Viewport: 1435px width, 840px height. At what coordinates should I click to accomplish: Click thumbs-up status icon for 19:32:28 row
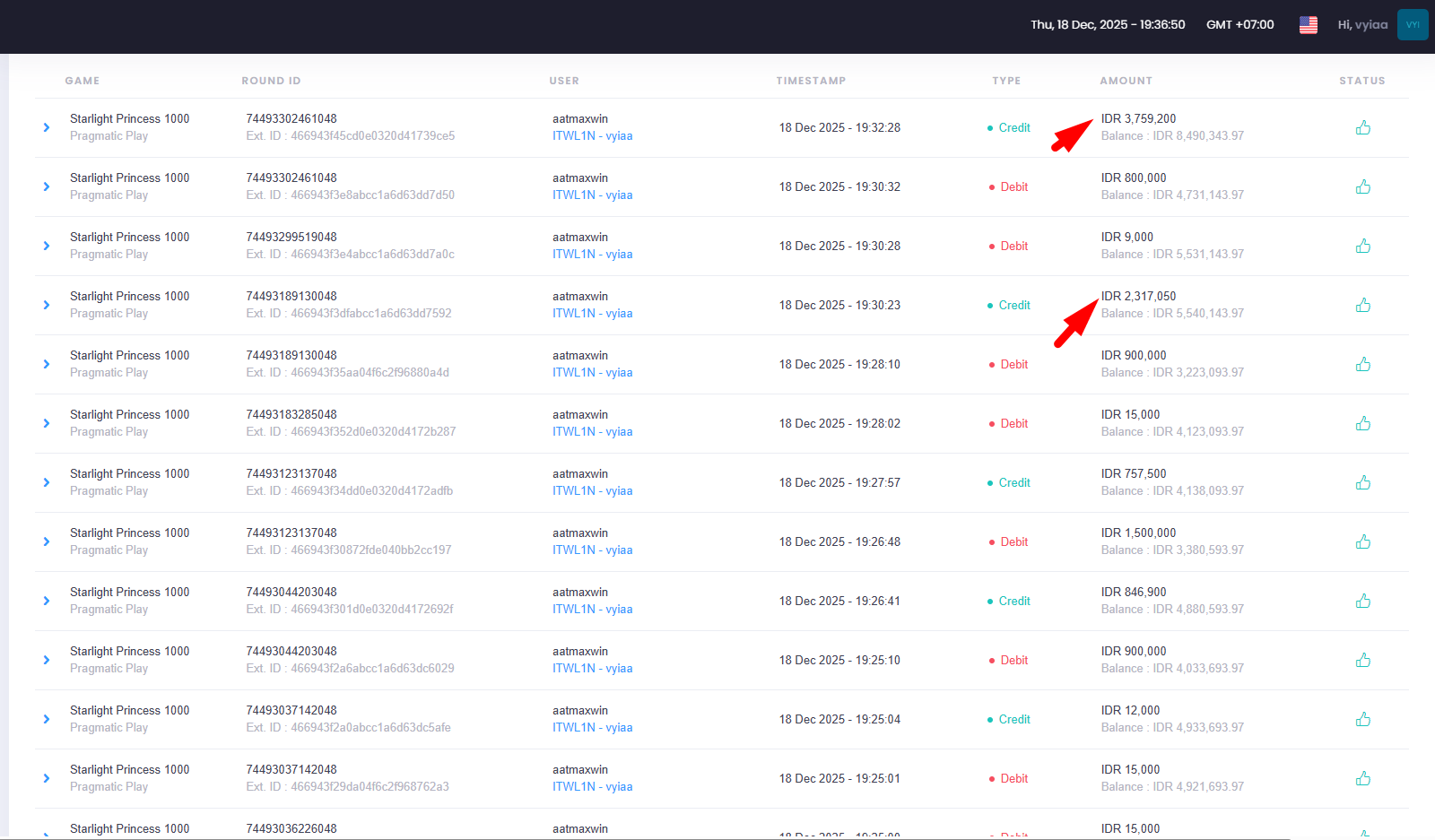point(1363,127)
